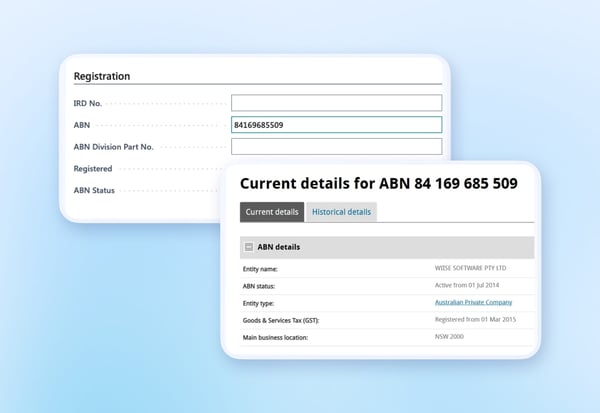The height and width of the screenshot is (413, 600).
Task: Click the Current details for ABN heading
Action: click(378, 183)
